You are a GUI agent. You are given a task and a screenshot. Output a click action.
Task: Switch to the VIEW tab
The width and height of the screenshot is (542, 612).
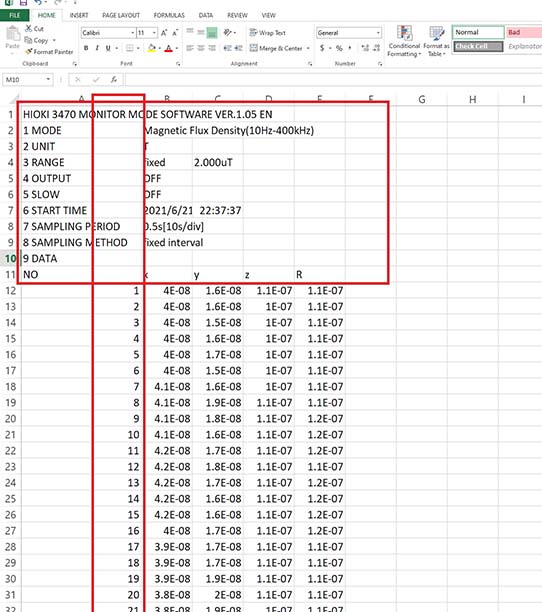tap(268, 15)
